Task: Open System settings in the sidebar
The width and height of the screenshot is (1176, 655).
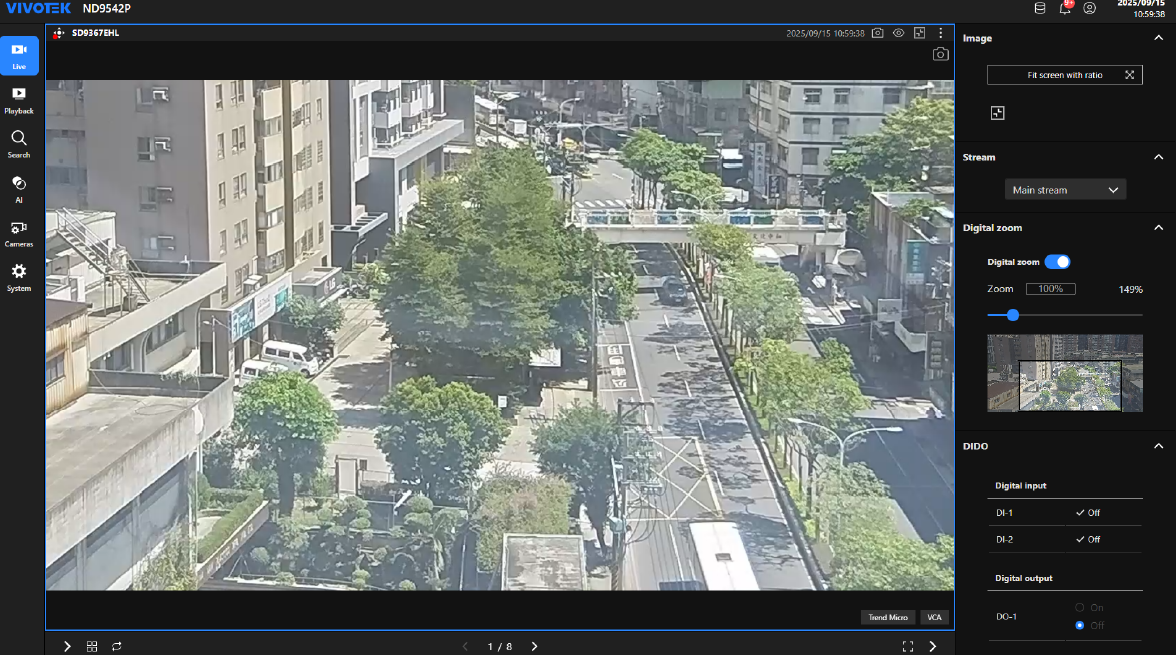Action: pos(19,276)
